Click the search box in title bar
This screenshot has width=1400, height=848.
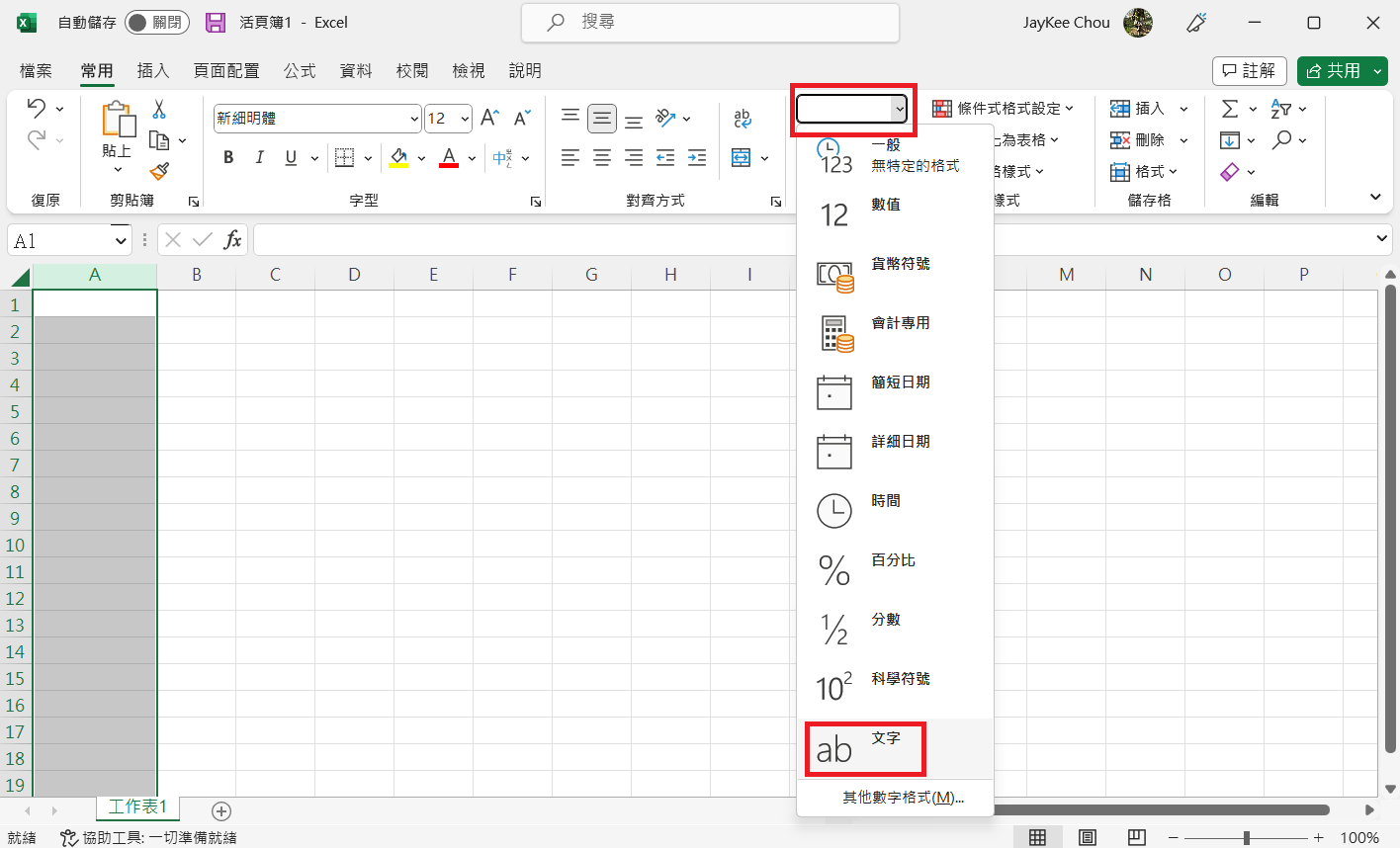point(710,22)
